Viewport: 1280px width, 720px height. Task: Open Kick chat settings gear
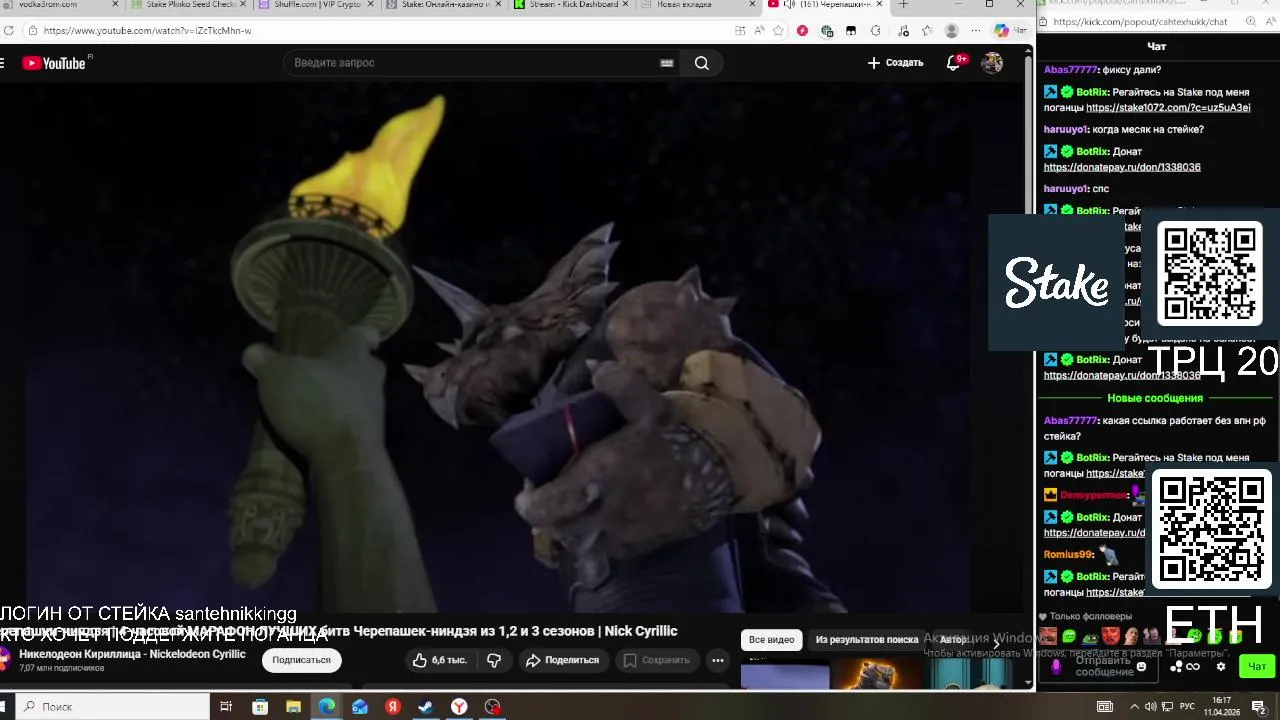click(x=1220, y=667)
